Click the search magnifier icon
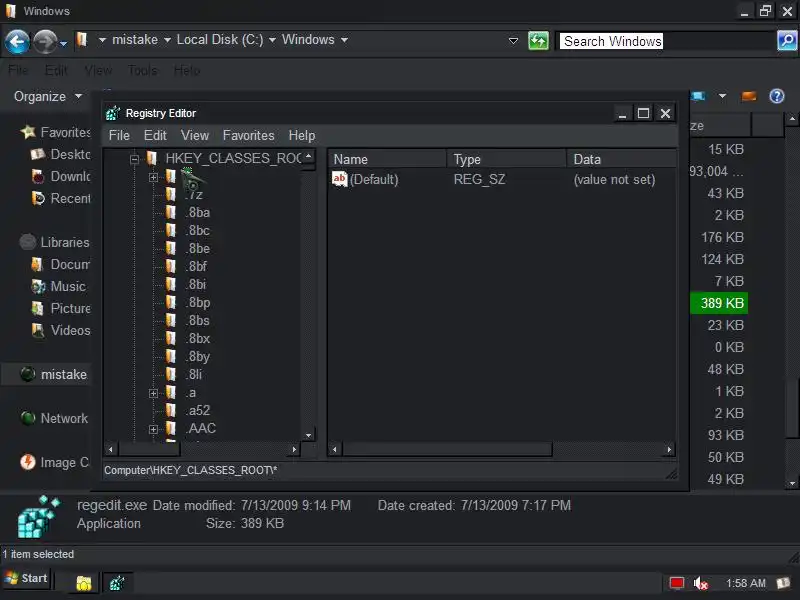The width and height of the screenshot is (800, 600). coord(787,41)
